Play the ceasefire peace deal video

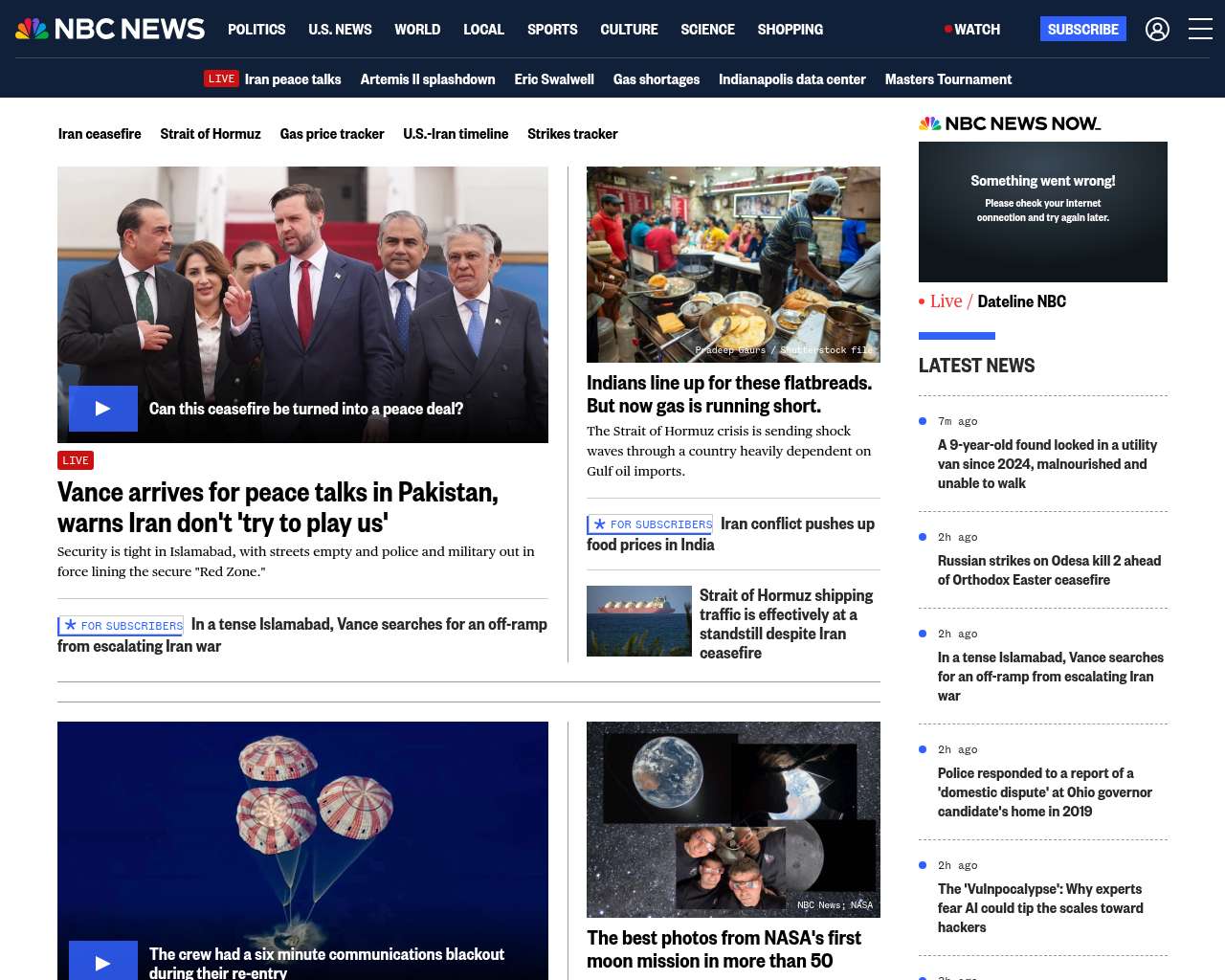103,409
